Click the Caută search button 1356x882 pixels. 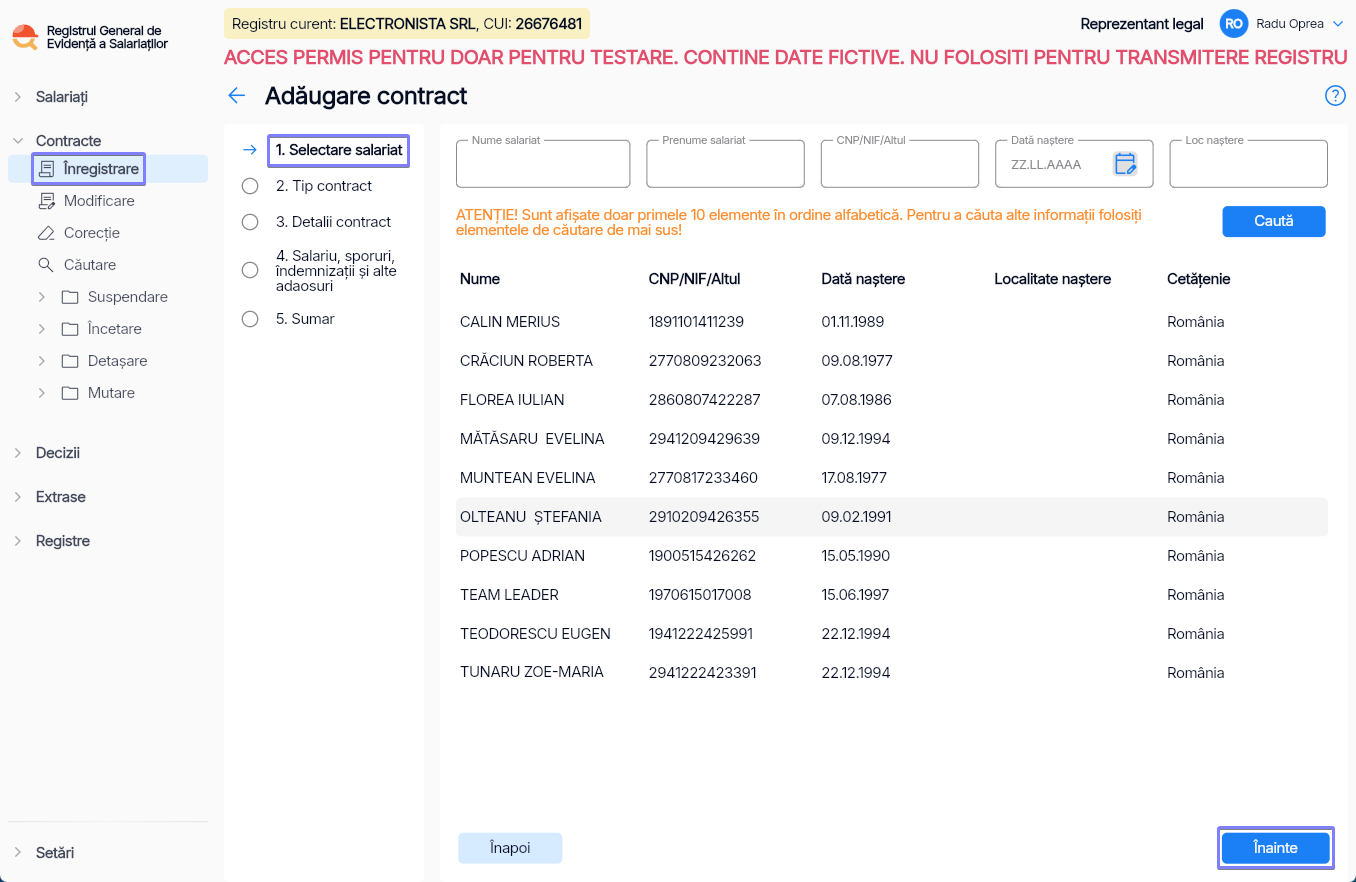(1274, 221)
